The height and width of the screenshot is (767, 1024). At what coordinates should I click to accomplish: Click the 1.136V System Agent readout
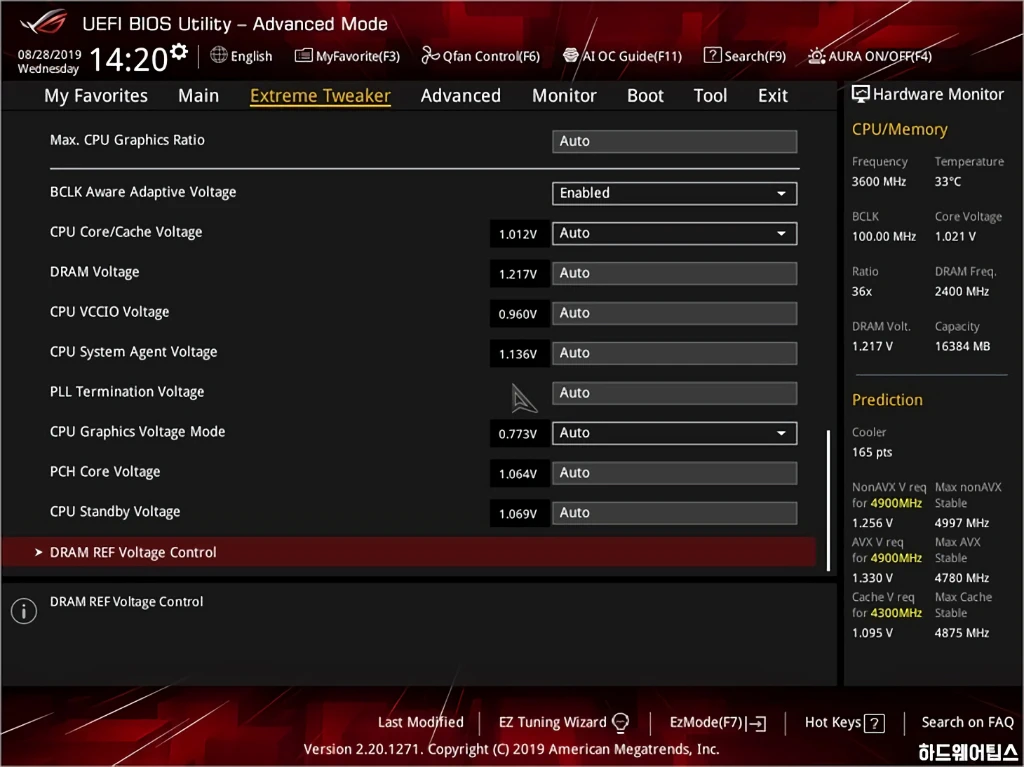(x=519, y=353)
